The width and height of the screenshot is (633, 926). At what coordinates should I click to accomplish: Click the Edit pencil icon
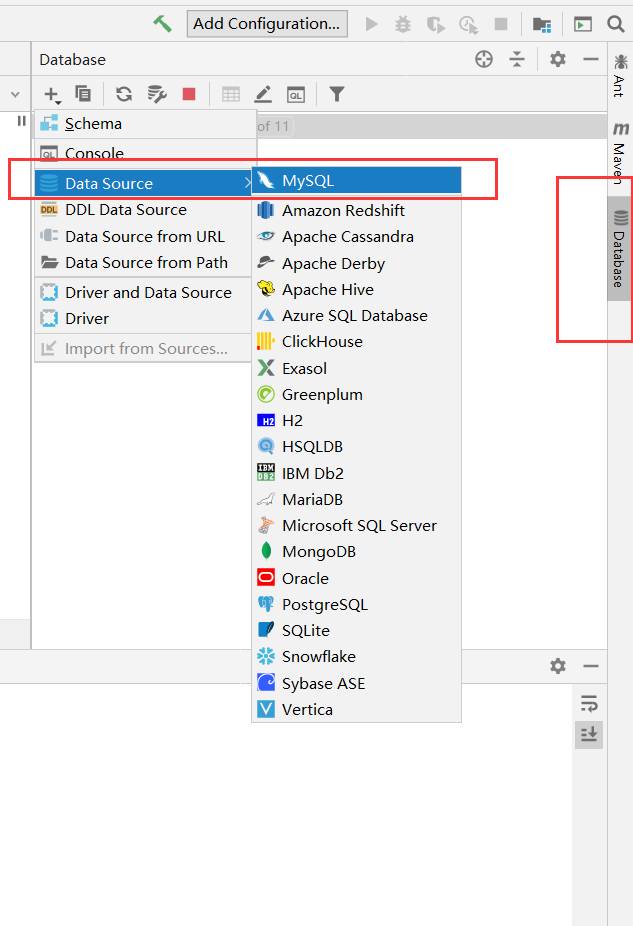pos(263,94)
